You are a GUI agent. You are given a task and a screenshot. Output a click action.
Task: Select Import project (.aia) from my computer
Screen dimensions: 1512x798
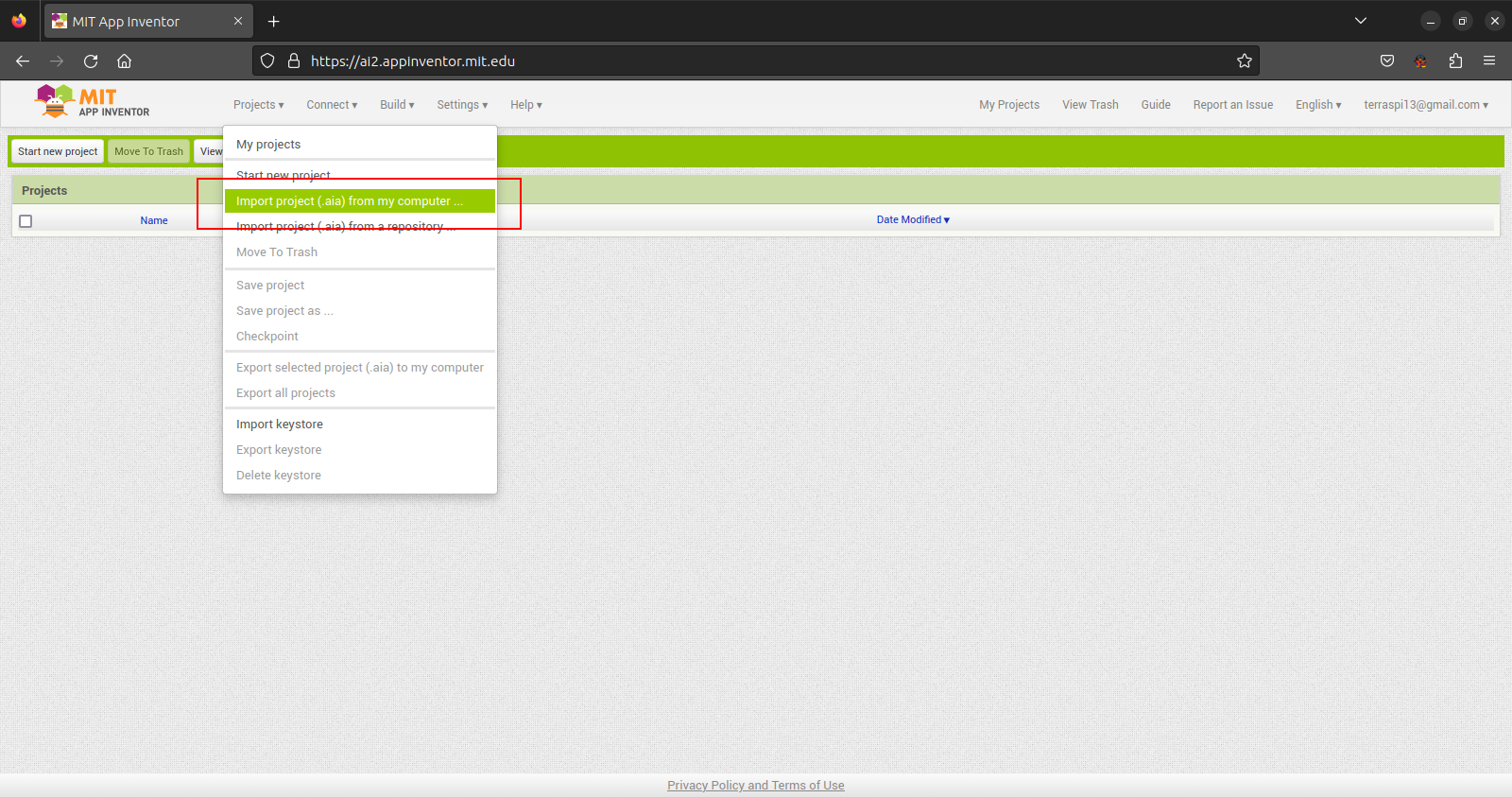(x=360, y=201)
